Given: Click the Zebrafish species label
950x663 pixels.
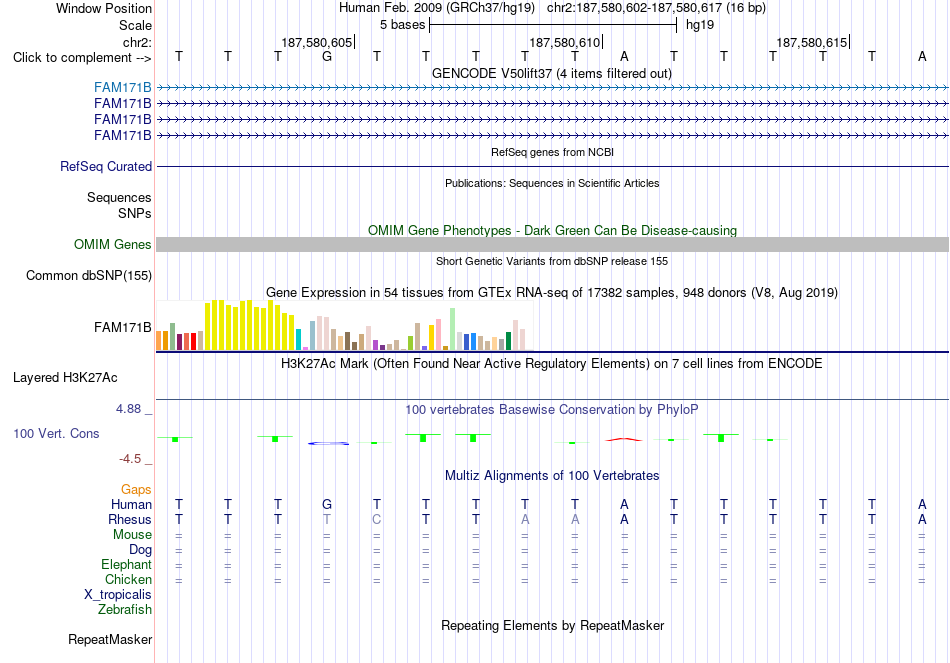Looking at the screenshot, I should (x=125, y=609).
